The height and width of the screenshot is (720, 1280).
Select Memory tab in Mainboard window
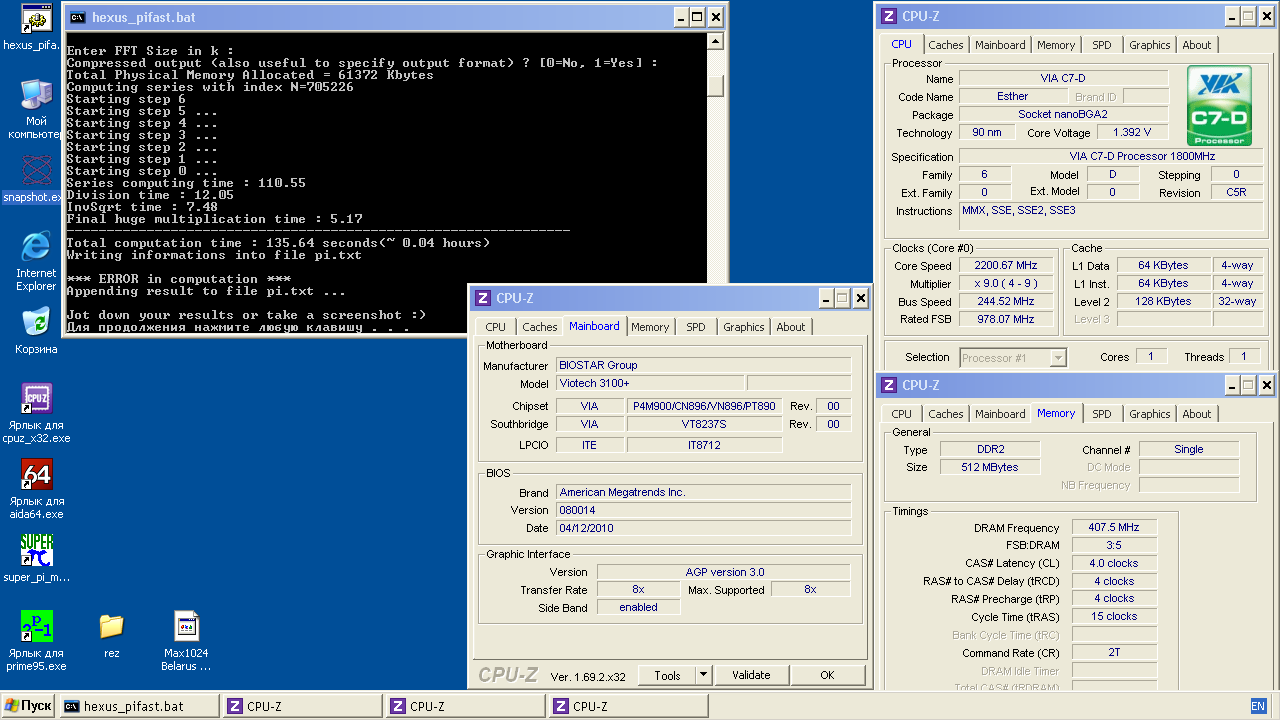point(650,327)
